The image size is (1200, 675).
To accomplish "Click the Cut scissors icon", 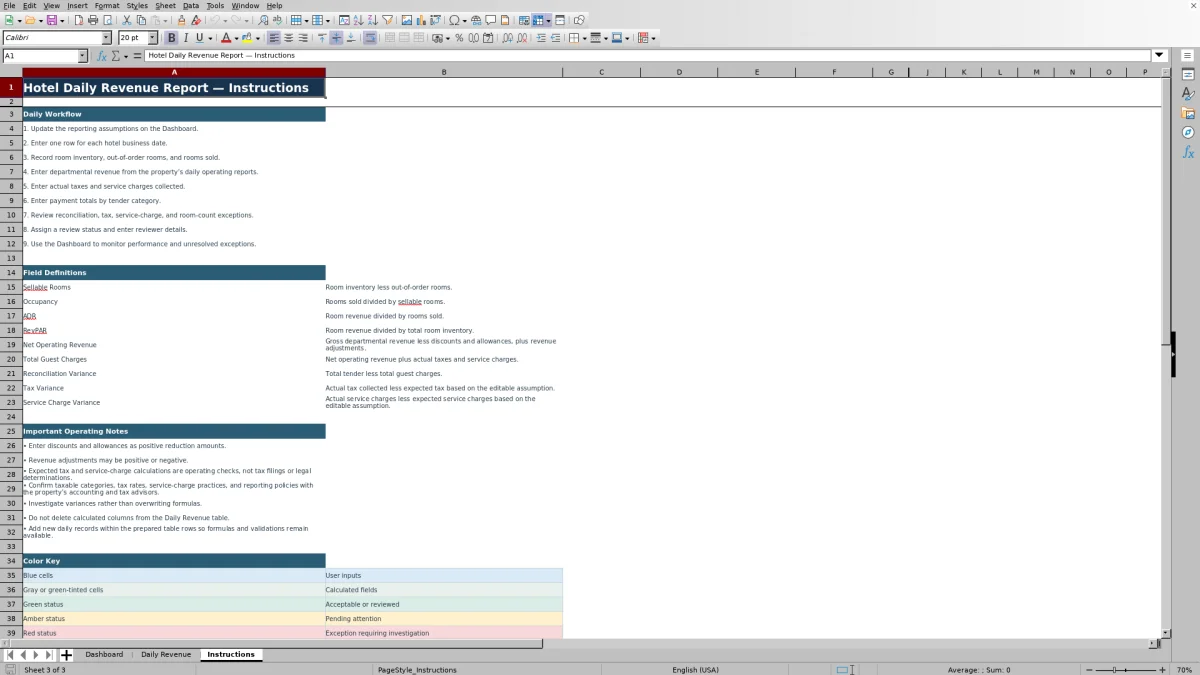I will point(126,20).
